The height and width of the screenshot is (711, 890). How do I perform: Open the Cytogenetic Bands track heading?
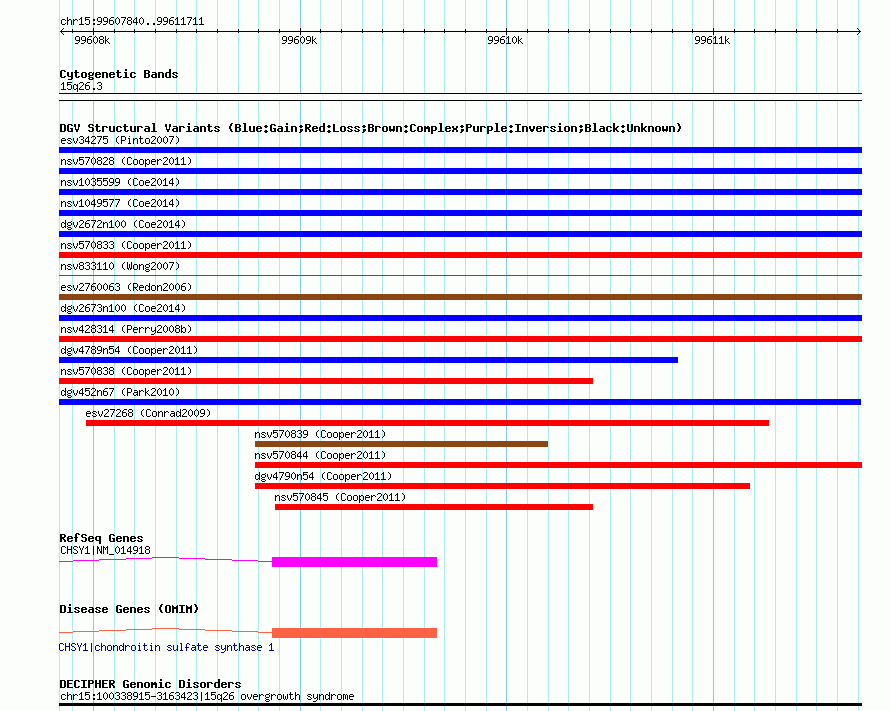(x=119, y=74)
